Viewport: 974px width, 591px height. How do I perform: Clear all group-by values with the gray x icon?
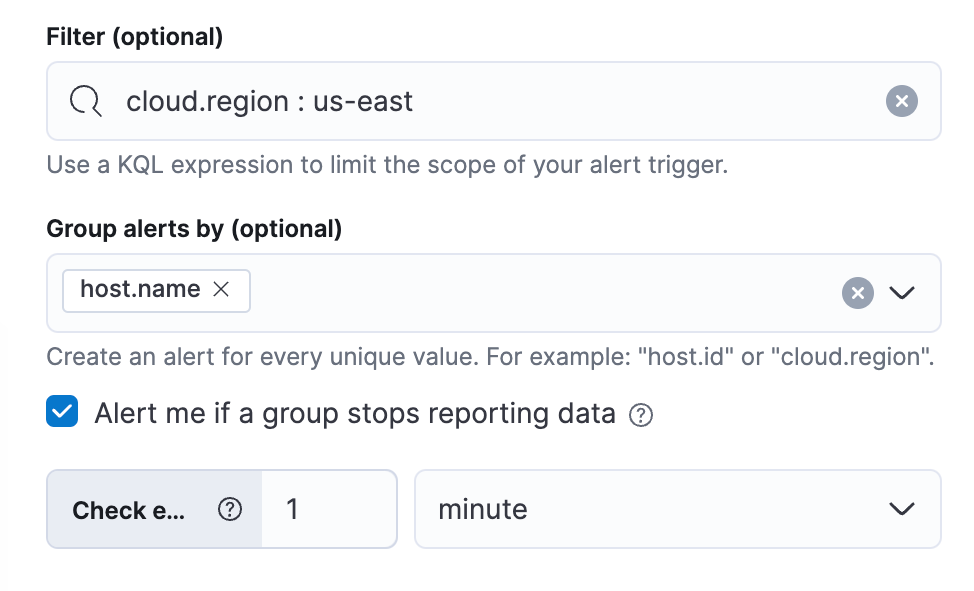click(x=857, y=292)
